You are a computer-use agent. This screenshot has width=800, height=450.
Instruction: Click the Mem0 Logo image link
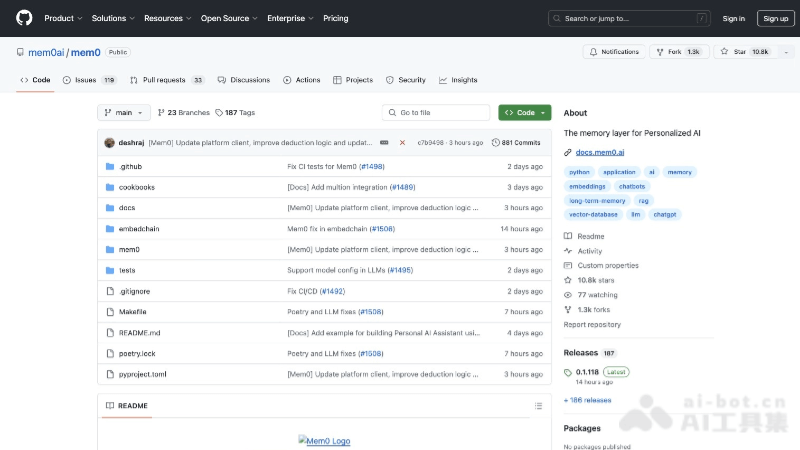click(324, 441)
